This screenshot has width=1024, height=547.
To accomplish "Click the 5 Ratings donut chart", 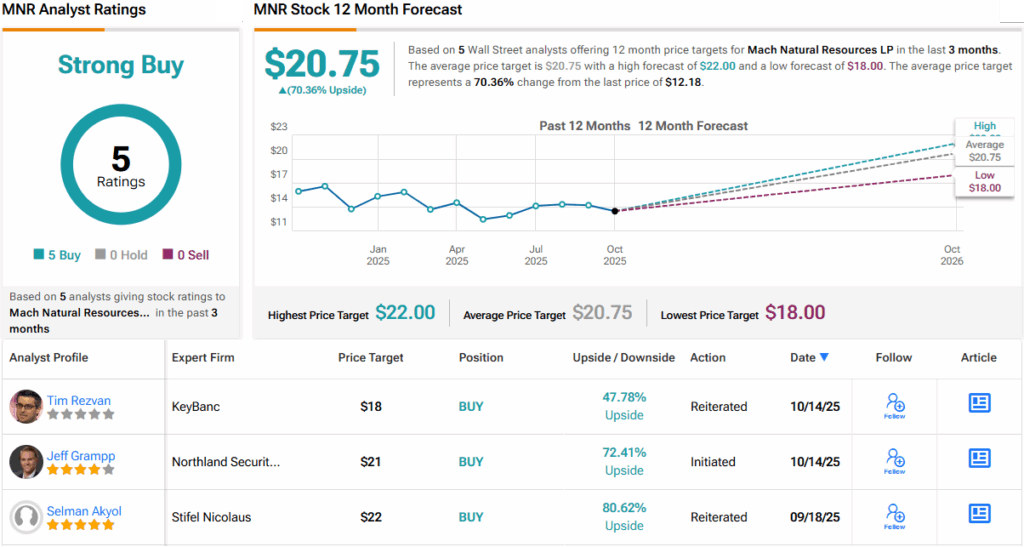I will pyautogui.click(x=121, y=166).
